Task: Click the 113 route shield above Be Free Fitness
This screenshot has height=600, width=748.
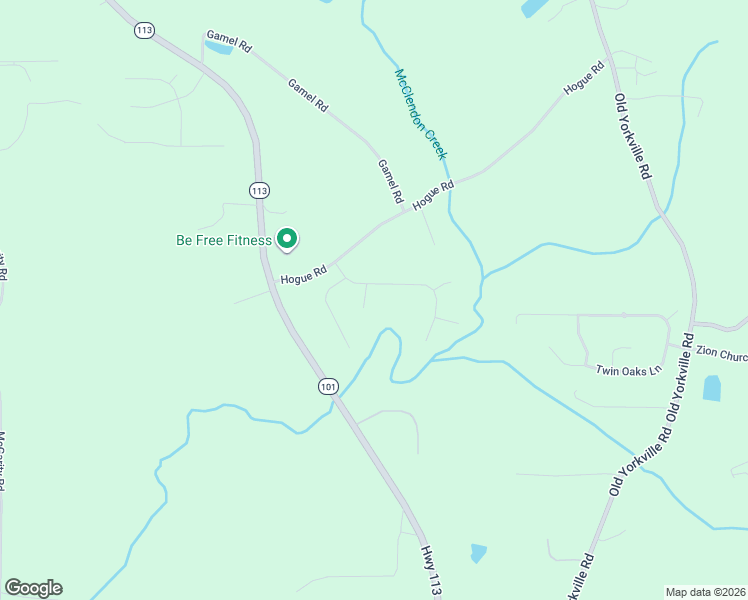Action: 259,191
